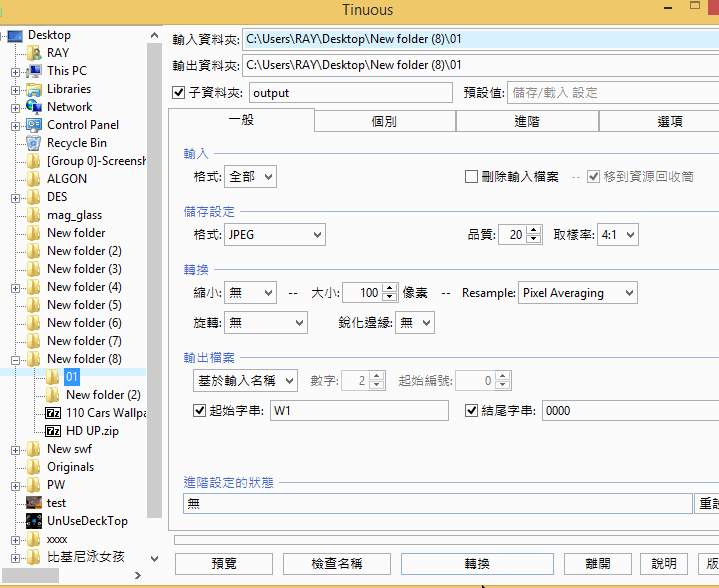This screenshot has width=719, height=588.
Task: Click the 輸入資料夾 path field
Action: (481, 39)
